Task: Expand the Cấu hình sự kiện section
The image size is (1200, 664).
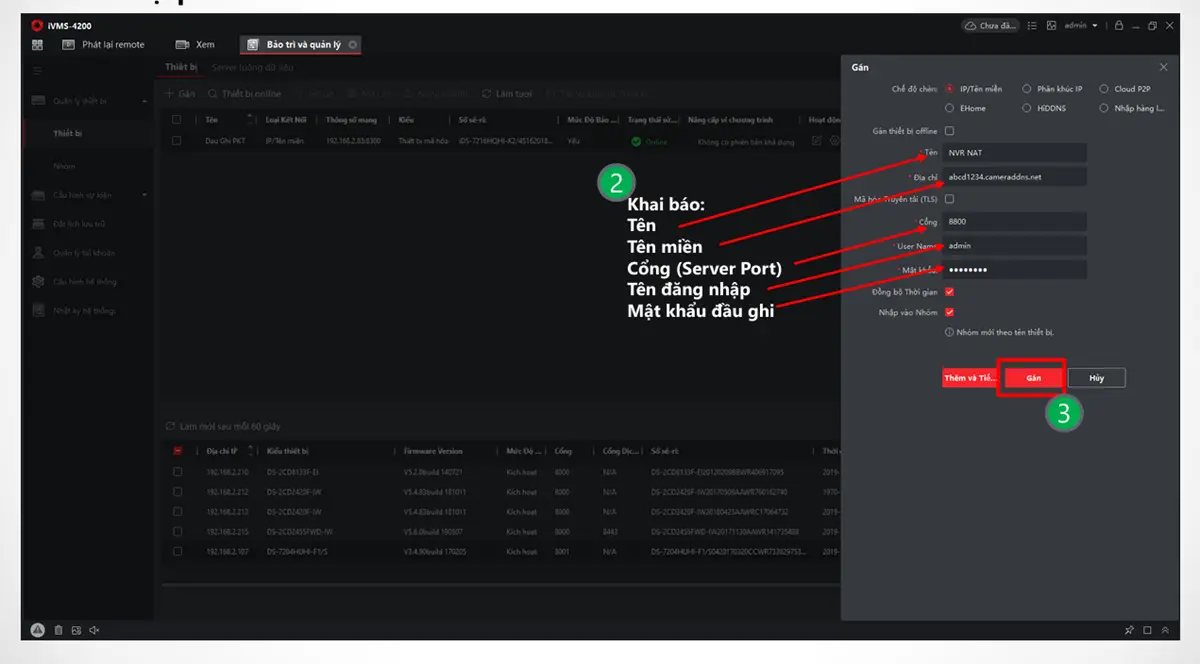Action: tap(144, 194)
